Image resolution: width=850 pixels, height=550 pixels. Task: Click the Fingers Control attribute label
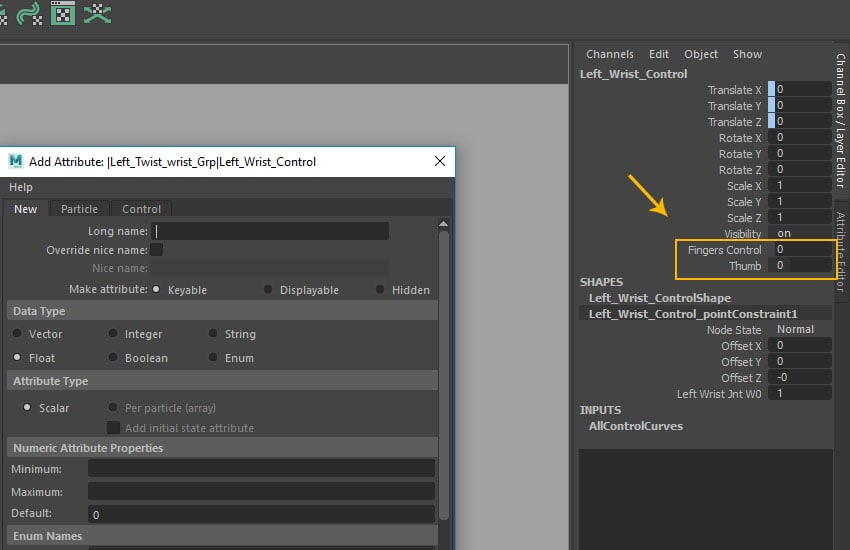point(724,250)
